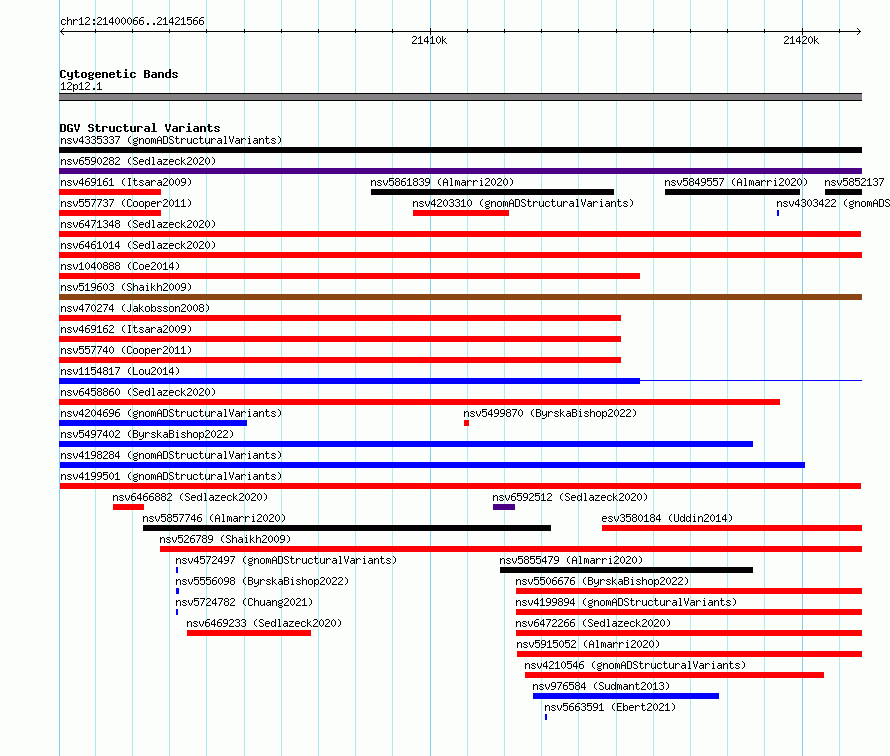
Task: Click the chr12:21400066..21421566 region label
Action: 132,21
